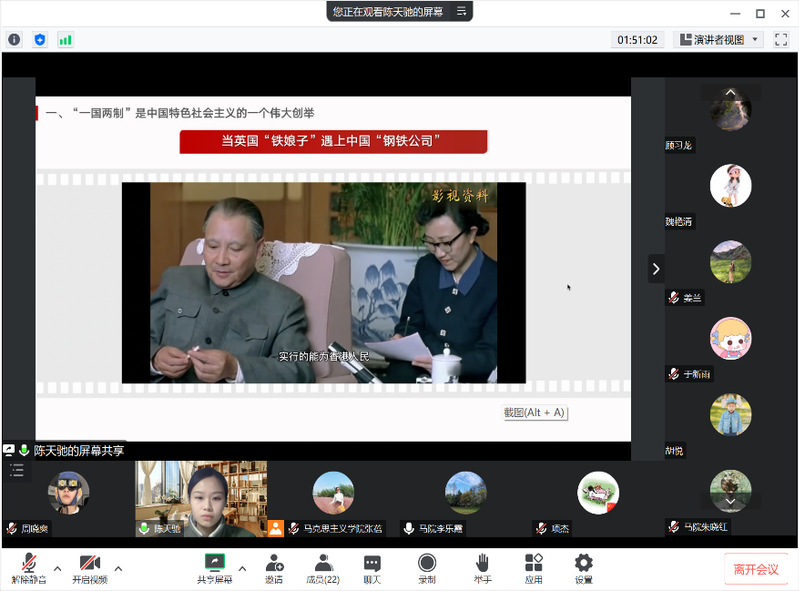Open the meeting info icon

click(14, 39)
